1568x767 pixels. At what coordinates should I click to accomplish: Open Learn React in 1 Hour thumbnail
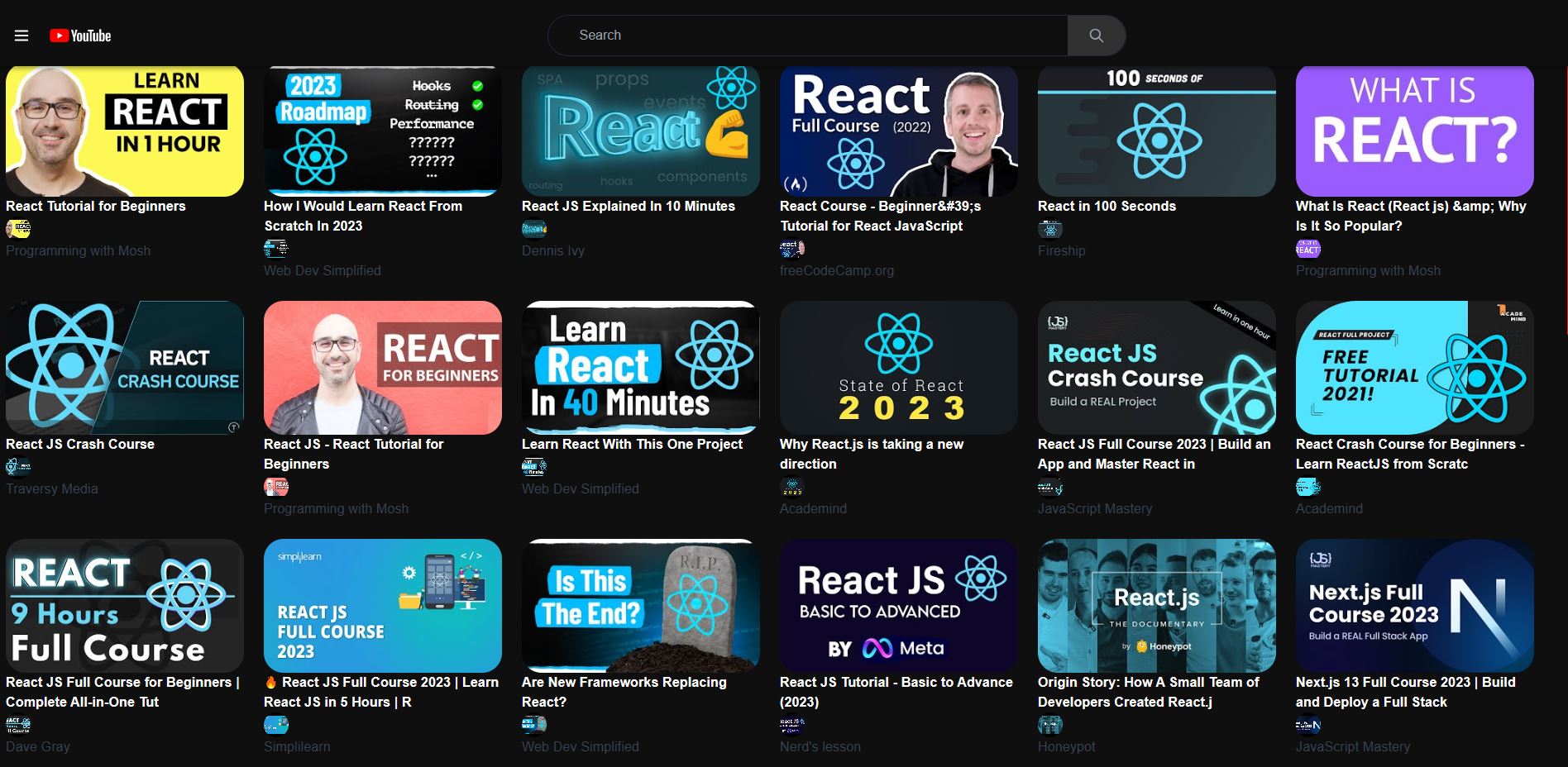click(125, 131)
